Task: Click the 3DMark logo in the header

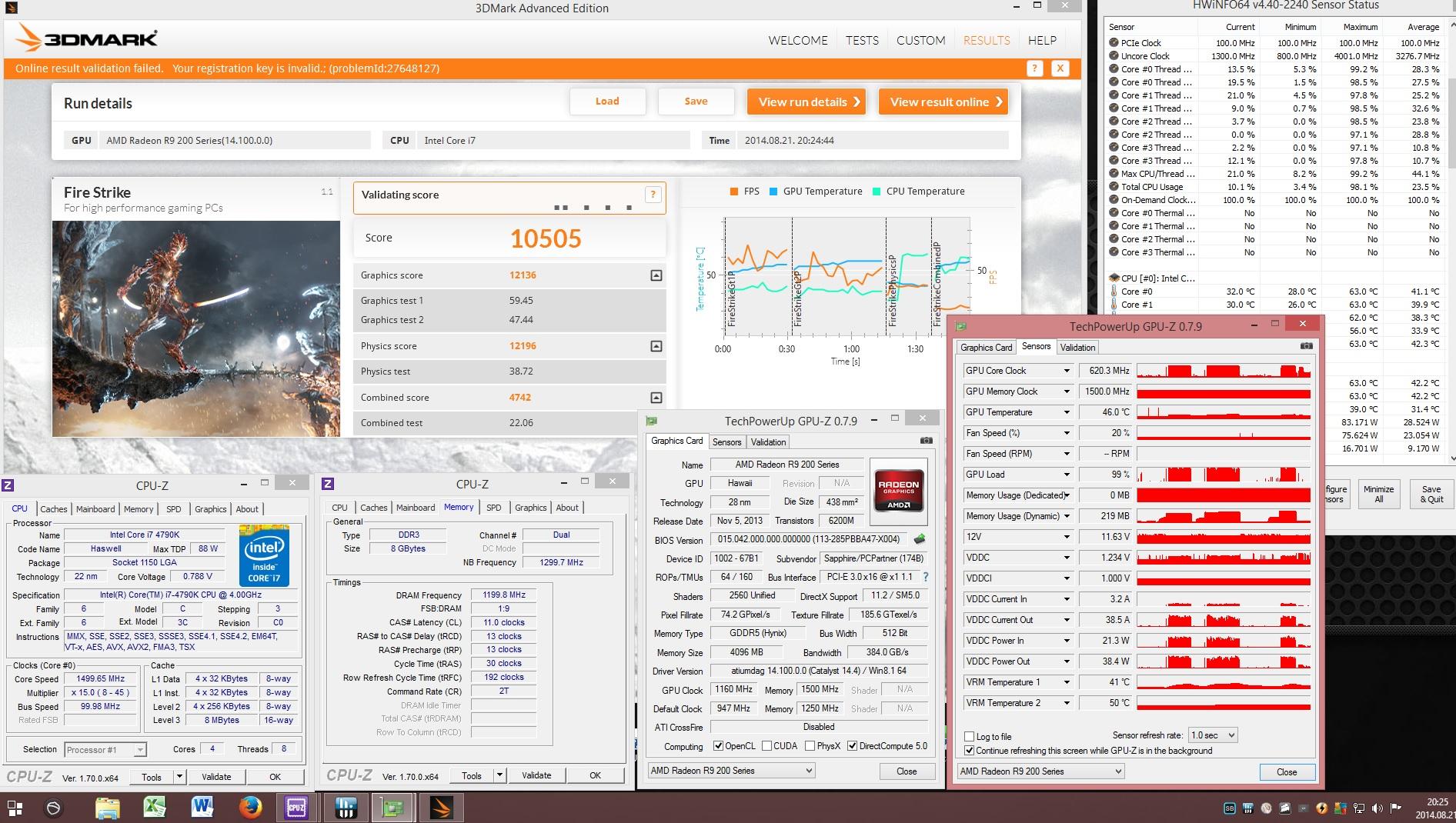Action: (86, 38)
